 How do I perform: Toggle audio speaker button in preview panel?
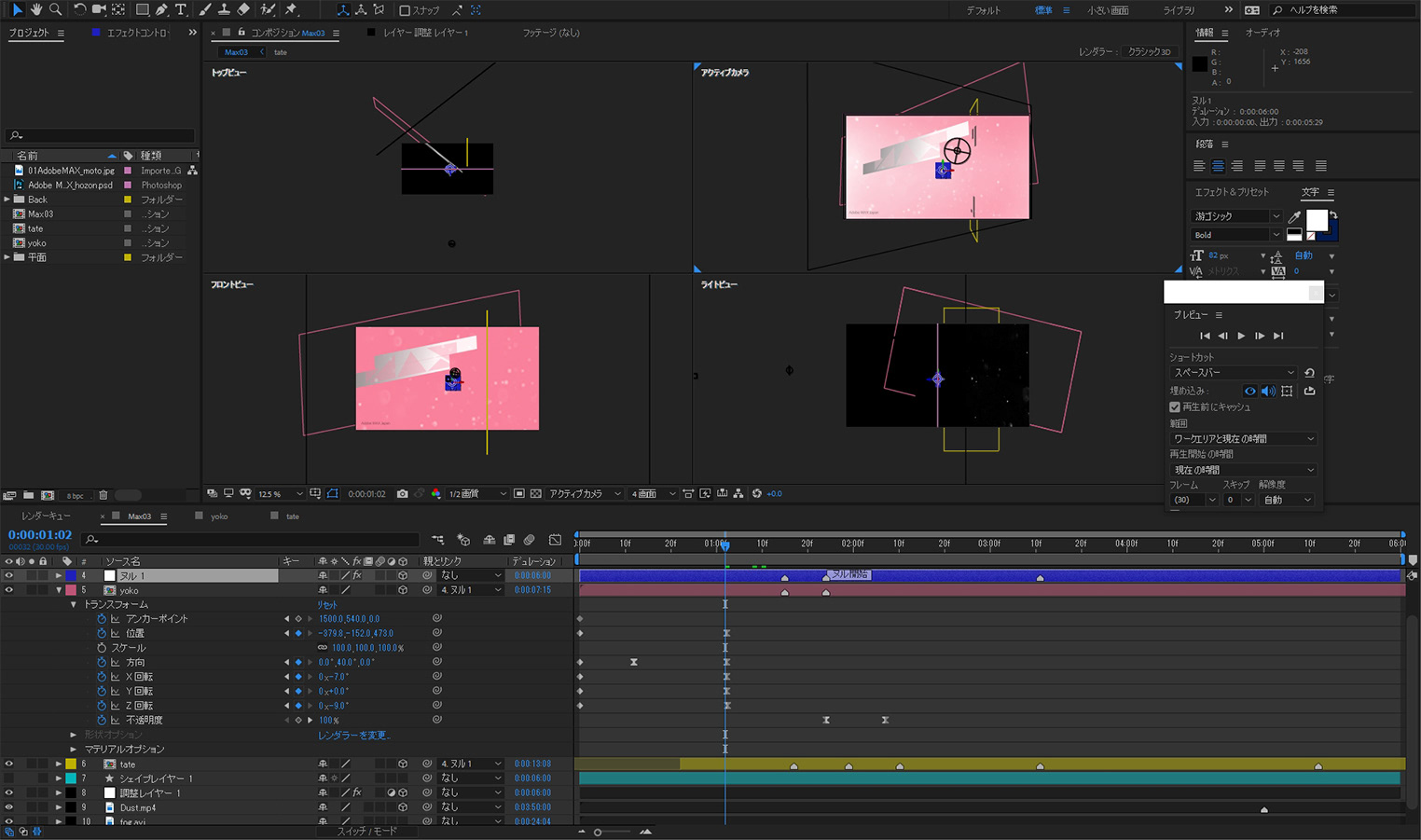coord(1268,392)
